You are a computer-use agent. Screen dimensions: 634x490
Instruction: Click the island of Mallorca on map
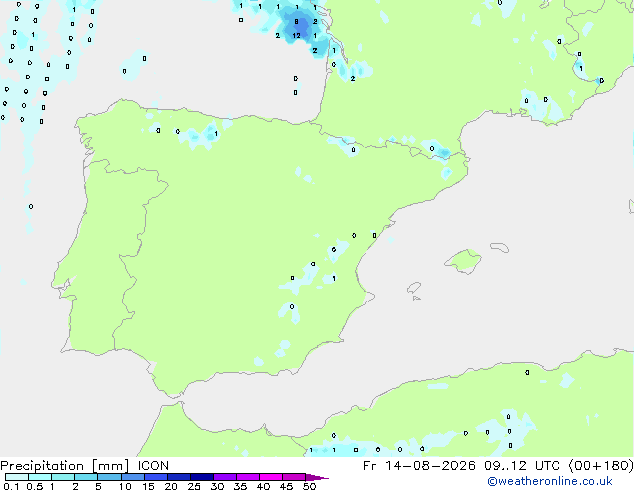pyautogui.click(x=463, y=261)
